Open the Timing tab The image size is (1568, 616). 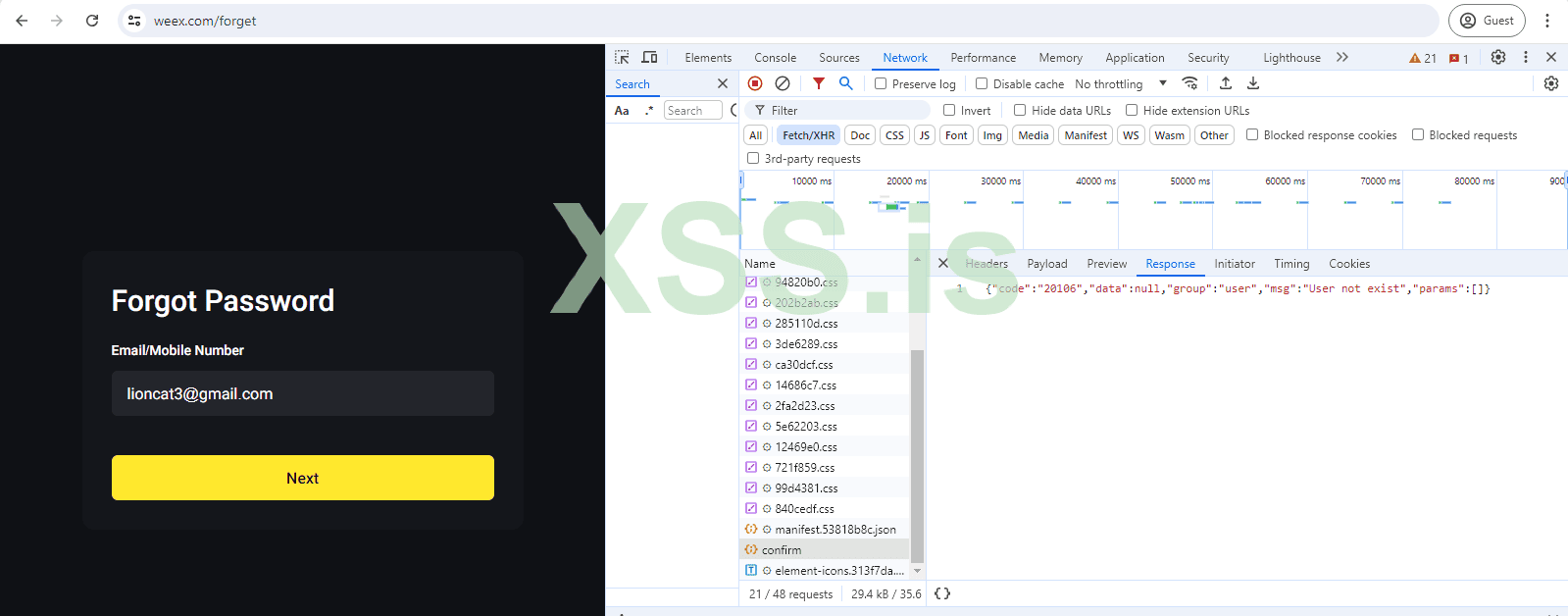(1291, 264)
